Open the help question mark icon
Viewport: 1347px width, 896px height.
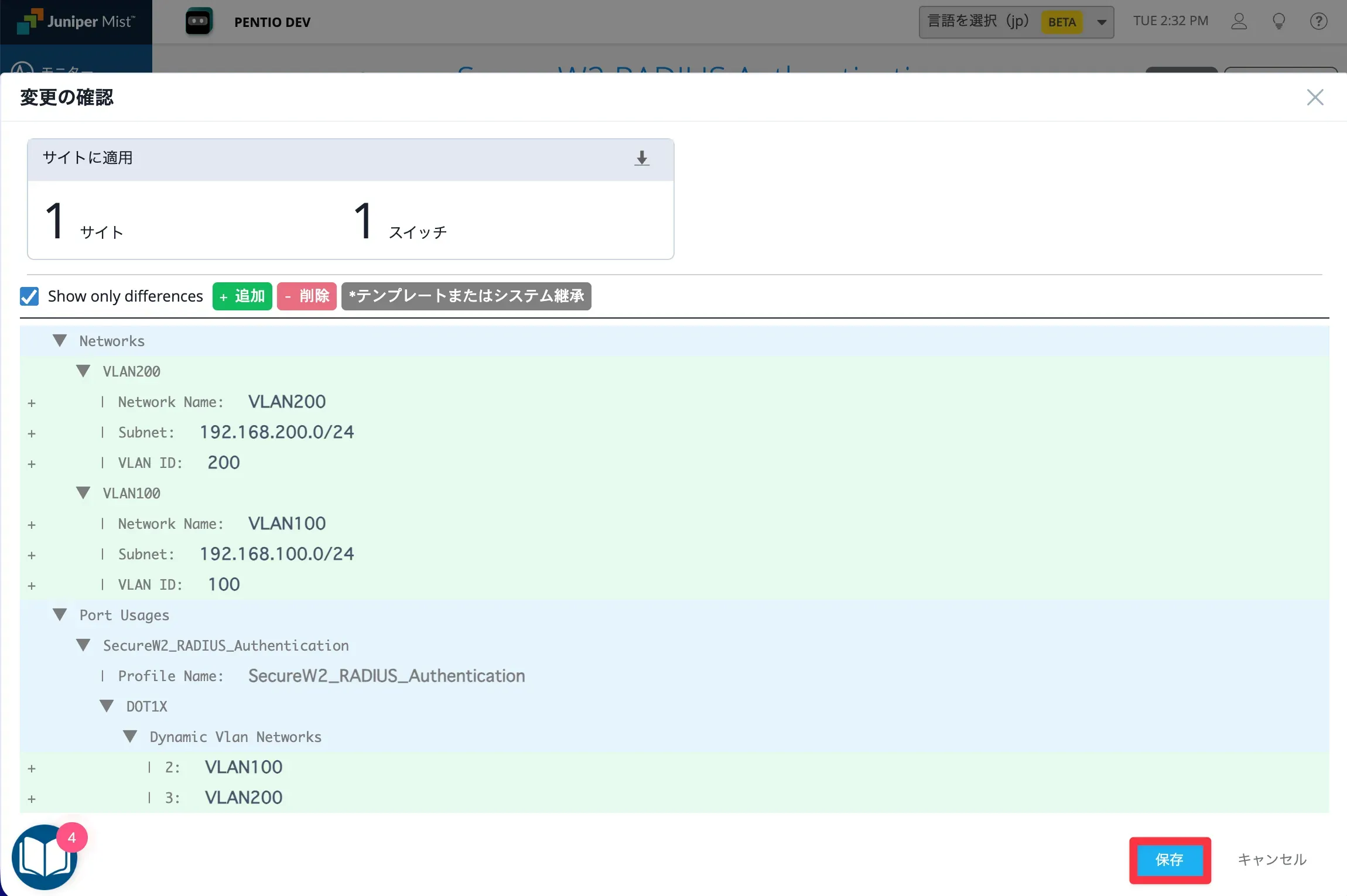click(x=1318, y=22)
